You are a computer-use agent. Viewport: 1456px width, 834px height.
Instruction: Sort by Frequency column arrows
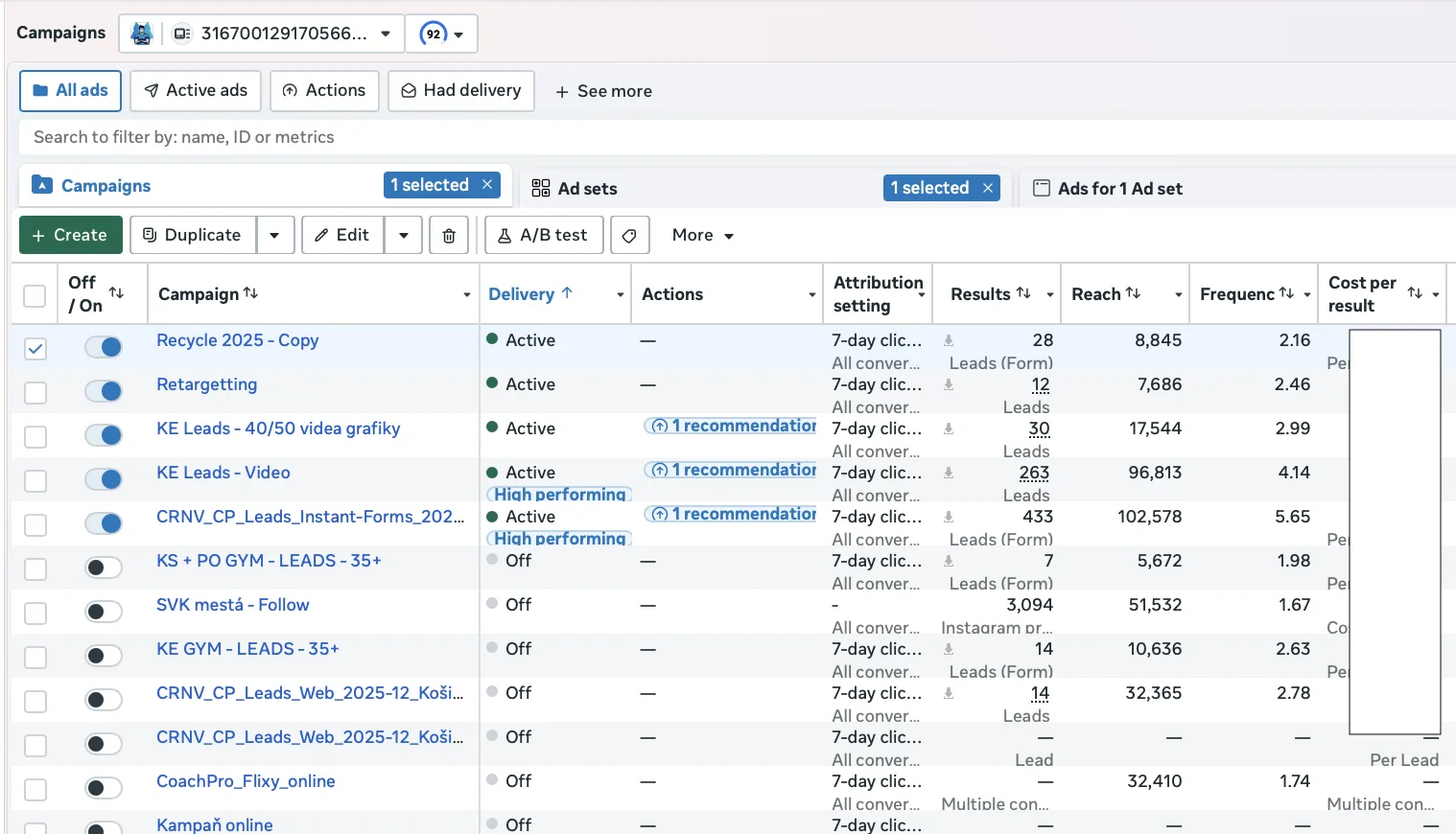point(1286,292)
